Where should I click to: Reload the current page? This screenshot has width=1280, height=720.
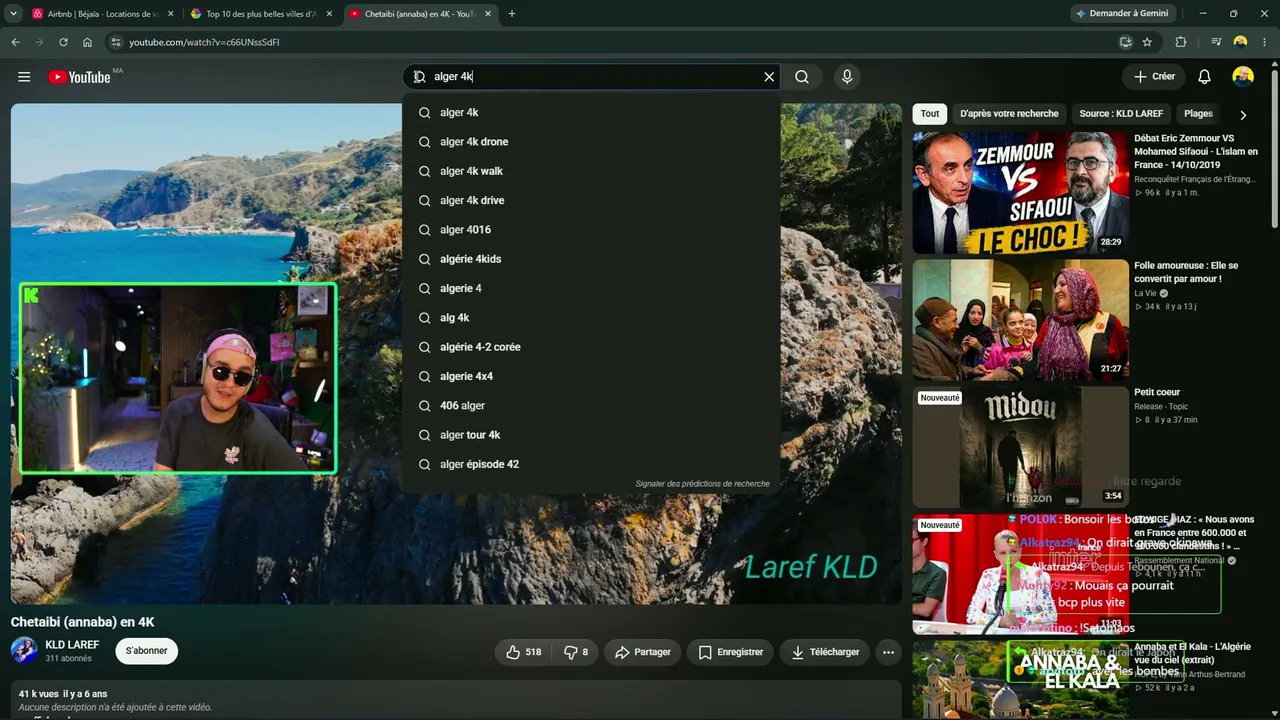63,42
